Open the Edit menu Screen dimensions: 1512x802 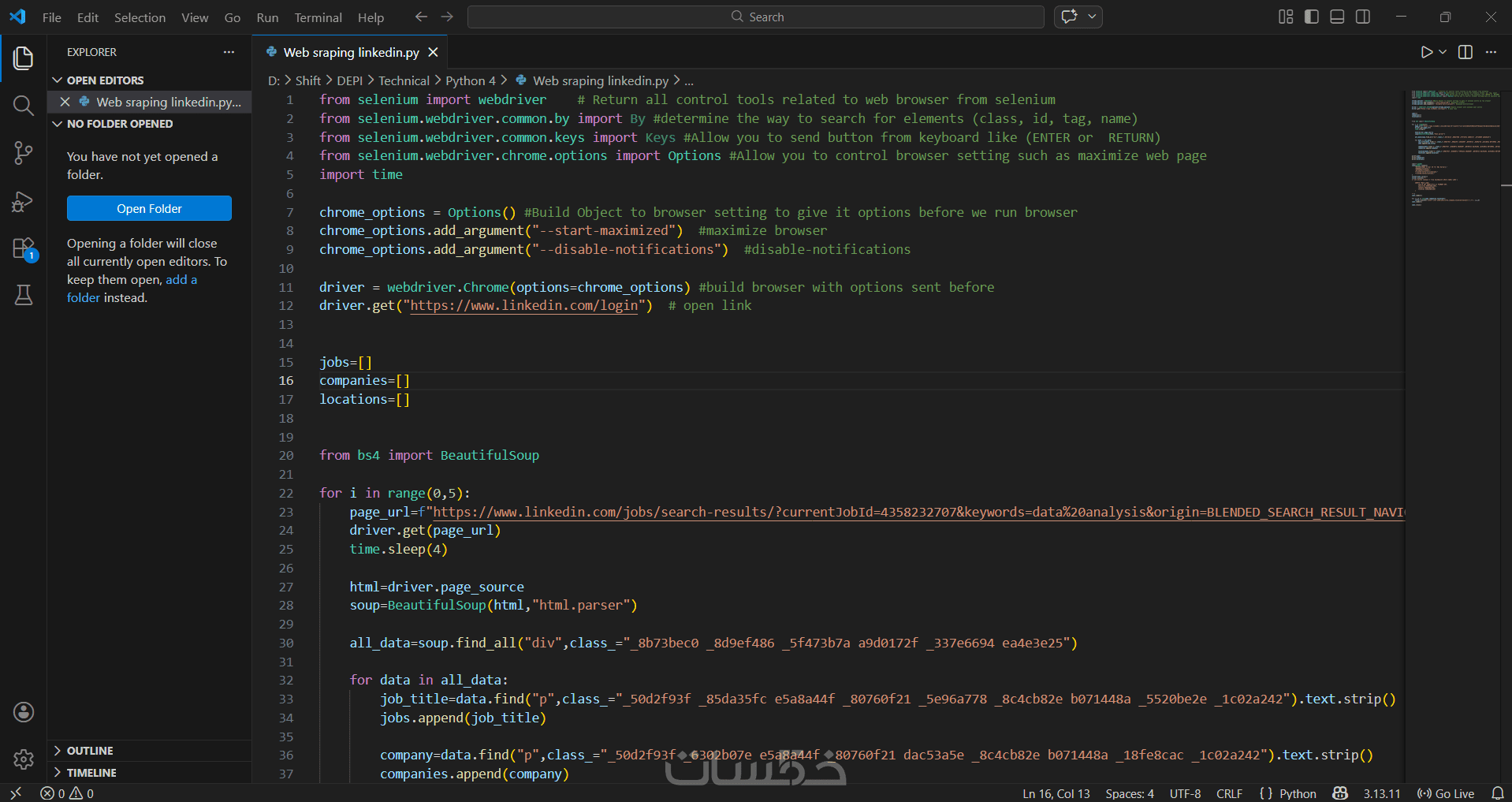click(88, 17)
